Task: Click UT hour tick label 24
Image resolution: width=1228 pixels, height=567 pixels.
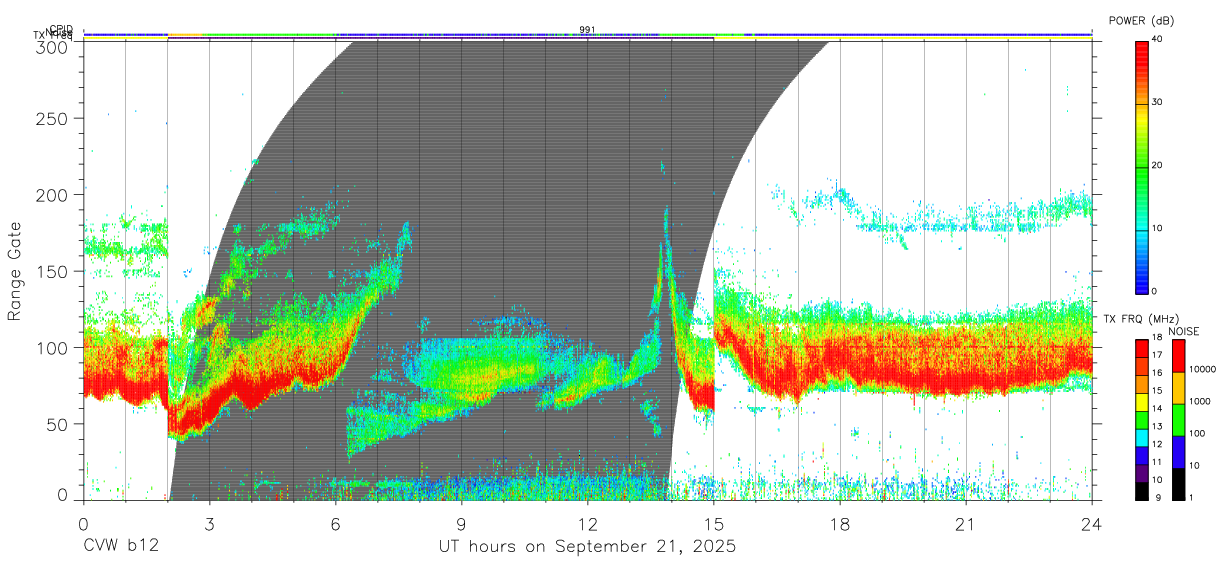Action: coord(1091,523)
